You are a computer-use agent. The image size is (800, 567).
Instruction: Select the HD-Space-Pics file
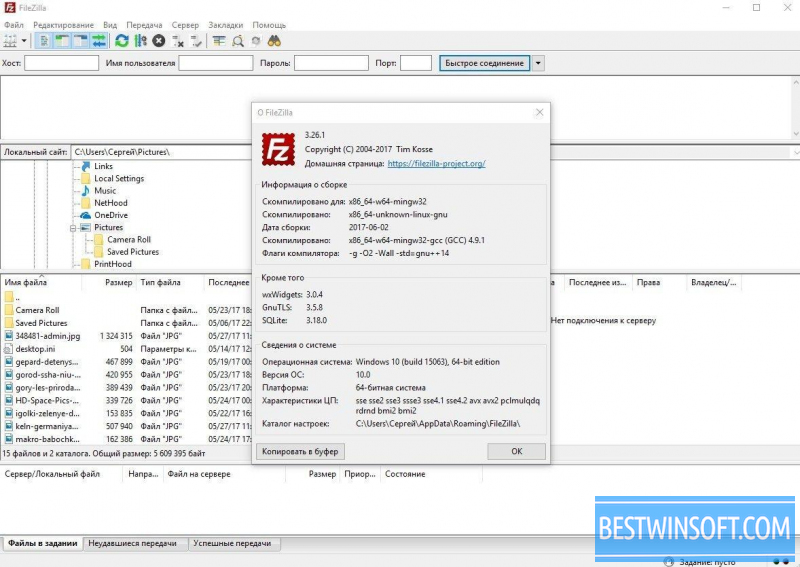(46, 400)
